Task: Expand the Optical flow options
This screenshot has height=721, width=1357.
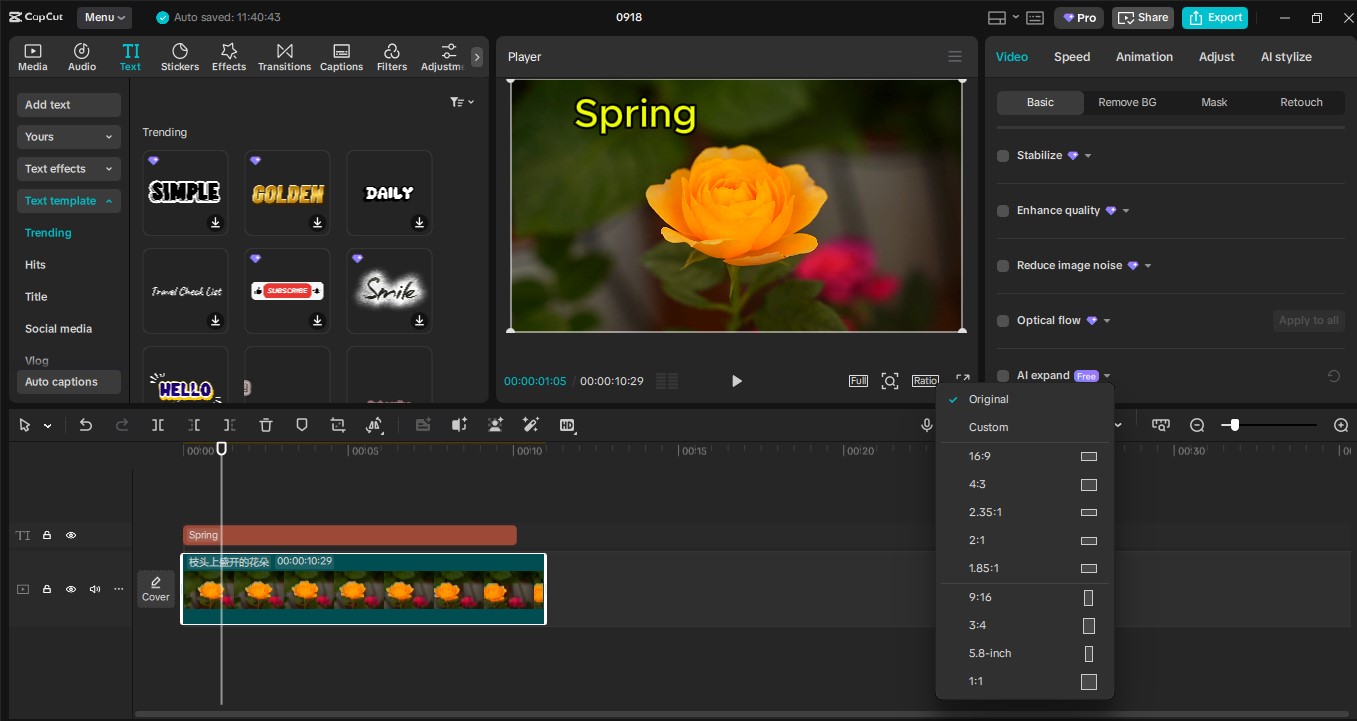Action: (1106, 320)
